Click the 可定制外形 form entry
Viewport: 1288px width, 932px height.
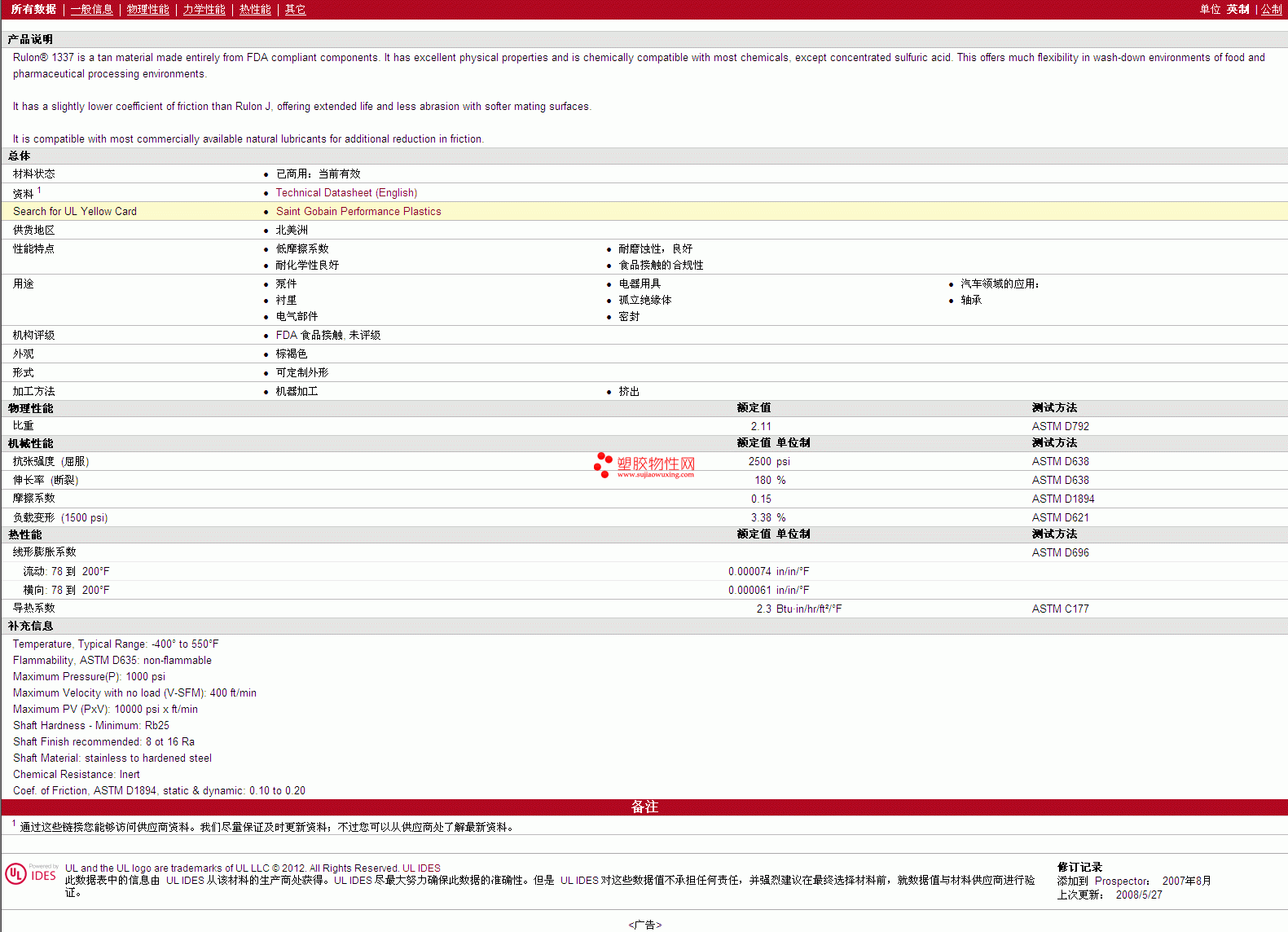(x=302, y=373)
